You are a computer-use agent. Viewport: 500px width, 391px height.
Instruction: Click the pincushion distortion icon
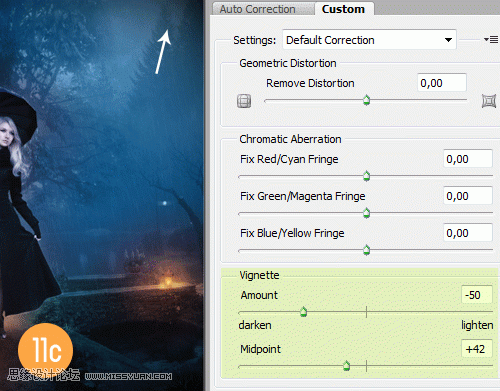click(489, 101)
